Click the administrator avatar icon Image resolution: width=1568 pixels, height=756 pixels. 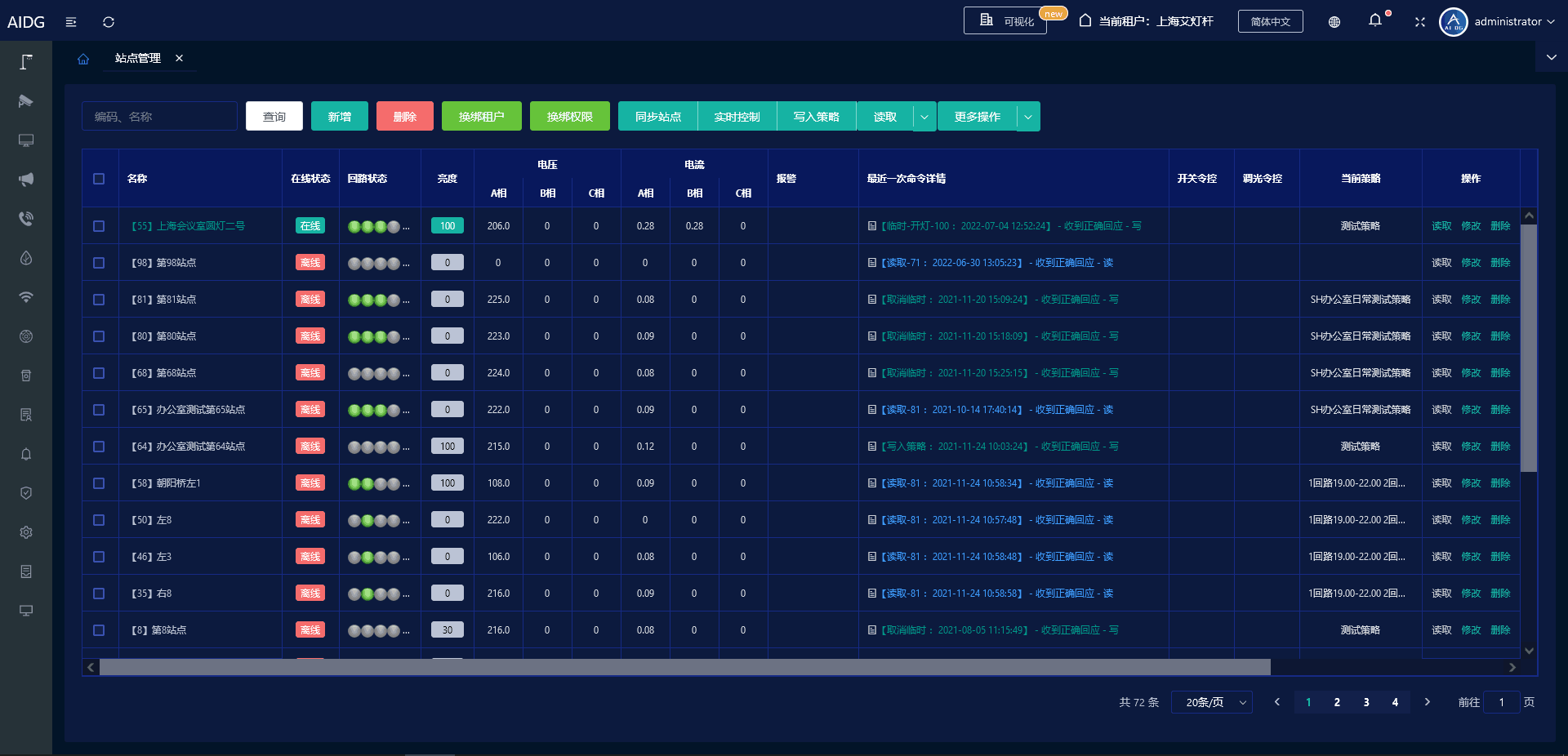(1454, 22)
